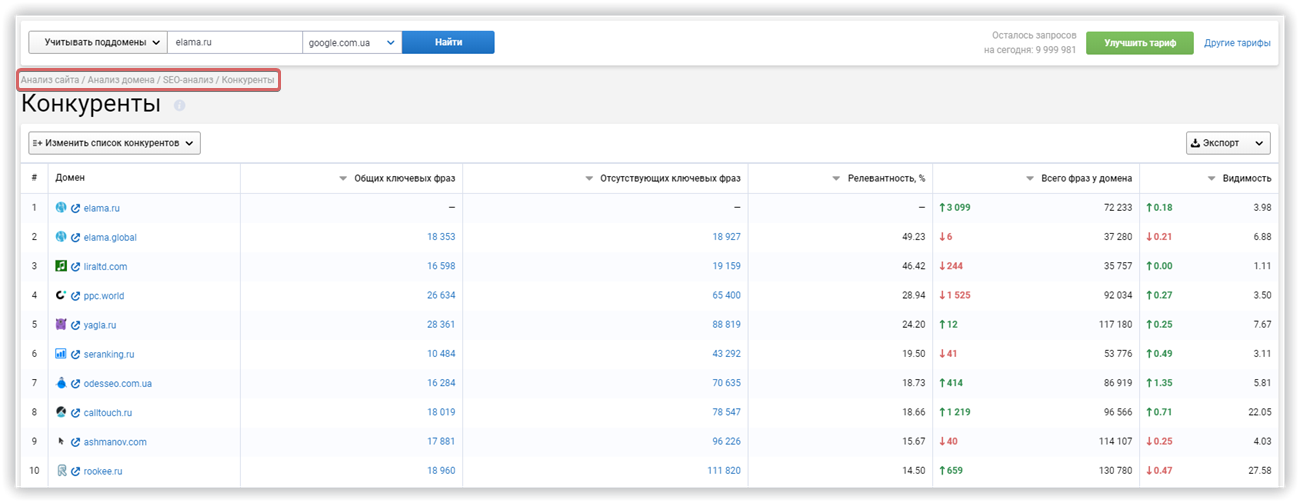Click the globe favicon of elama.global row
The height and width of the screenshot is (503, 1300).
[x=61, y=237]
